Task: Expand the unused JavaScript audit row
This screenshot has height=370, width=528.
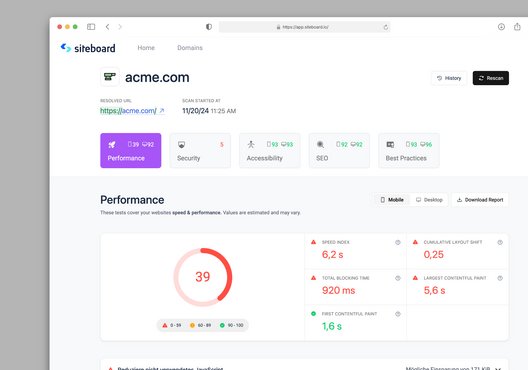Action: click(304, 367)
